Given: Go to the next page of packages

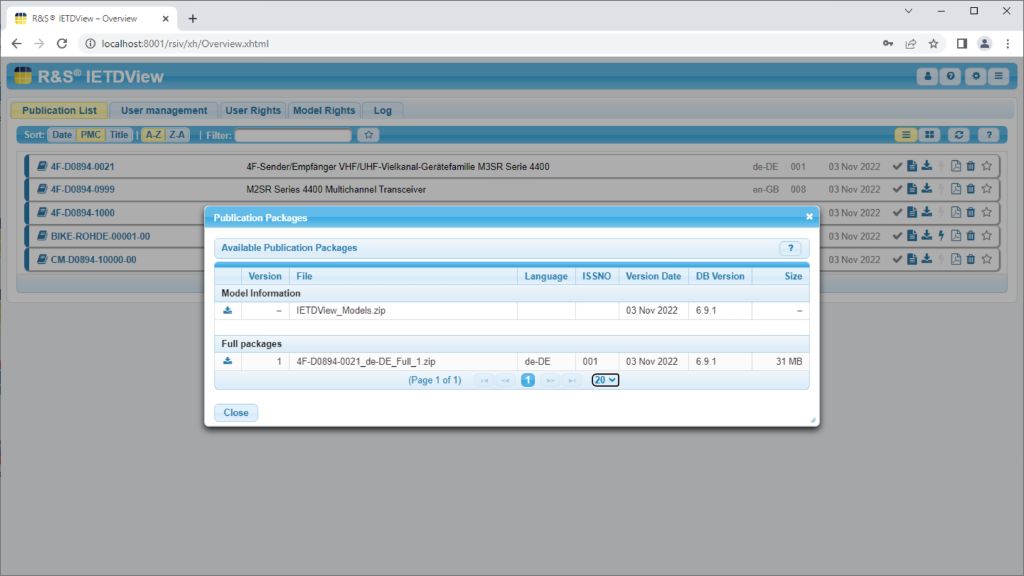Looking at the screenshot, I should (550, 380).
